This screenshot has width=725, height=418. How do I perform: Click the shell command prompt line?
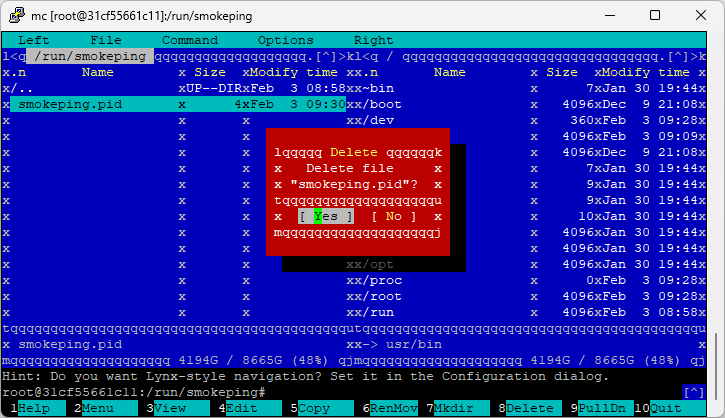tap(134, 393)
